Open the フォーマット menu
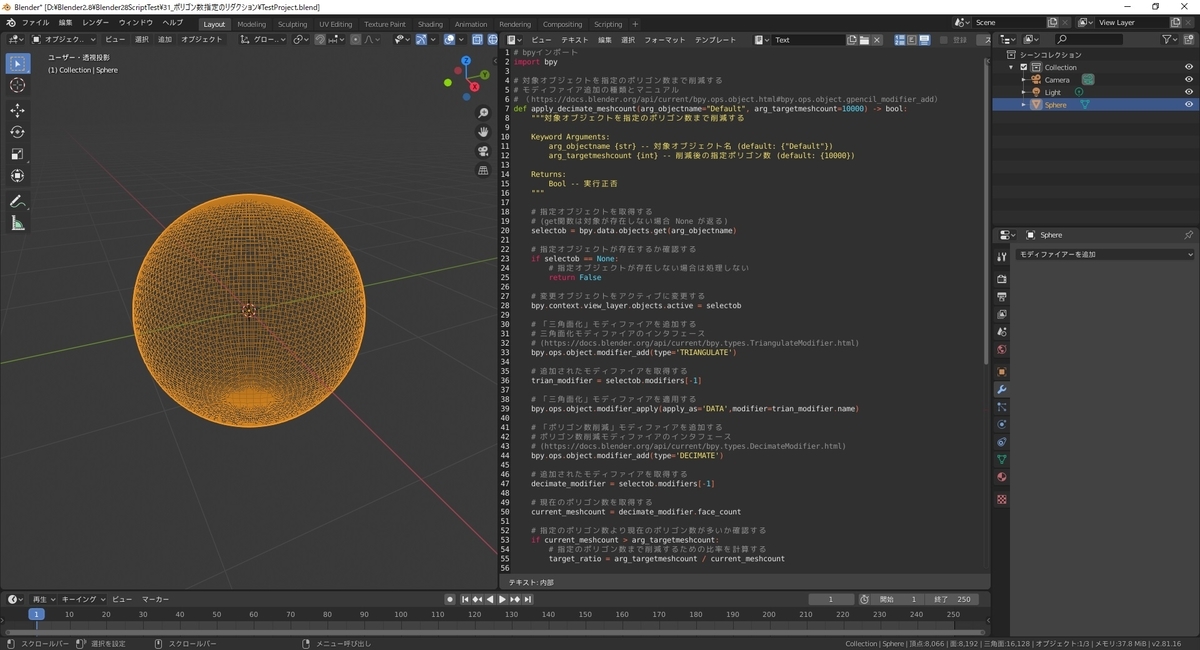Viewport: 1200px width, 650px height. (x=665, y=40)
